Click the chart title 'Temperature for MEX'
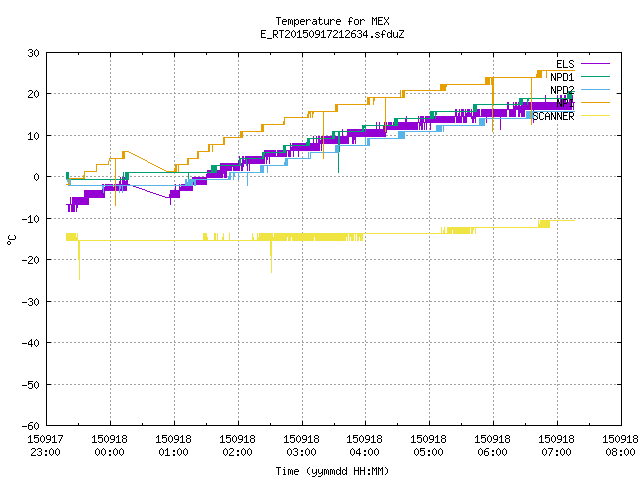The height and width of the screenshot is (480, 640). (332, 21)
